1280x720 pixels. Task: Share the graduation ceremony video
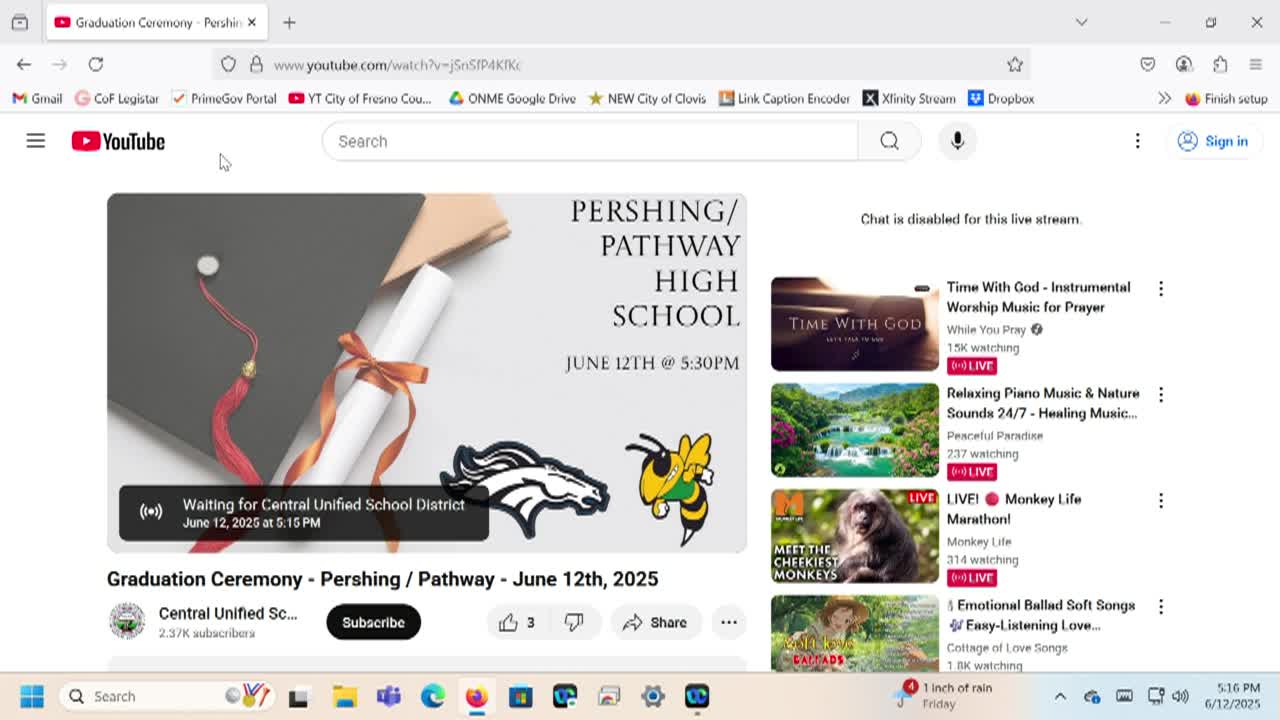655,622
